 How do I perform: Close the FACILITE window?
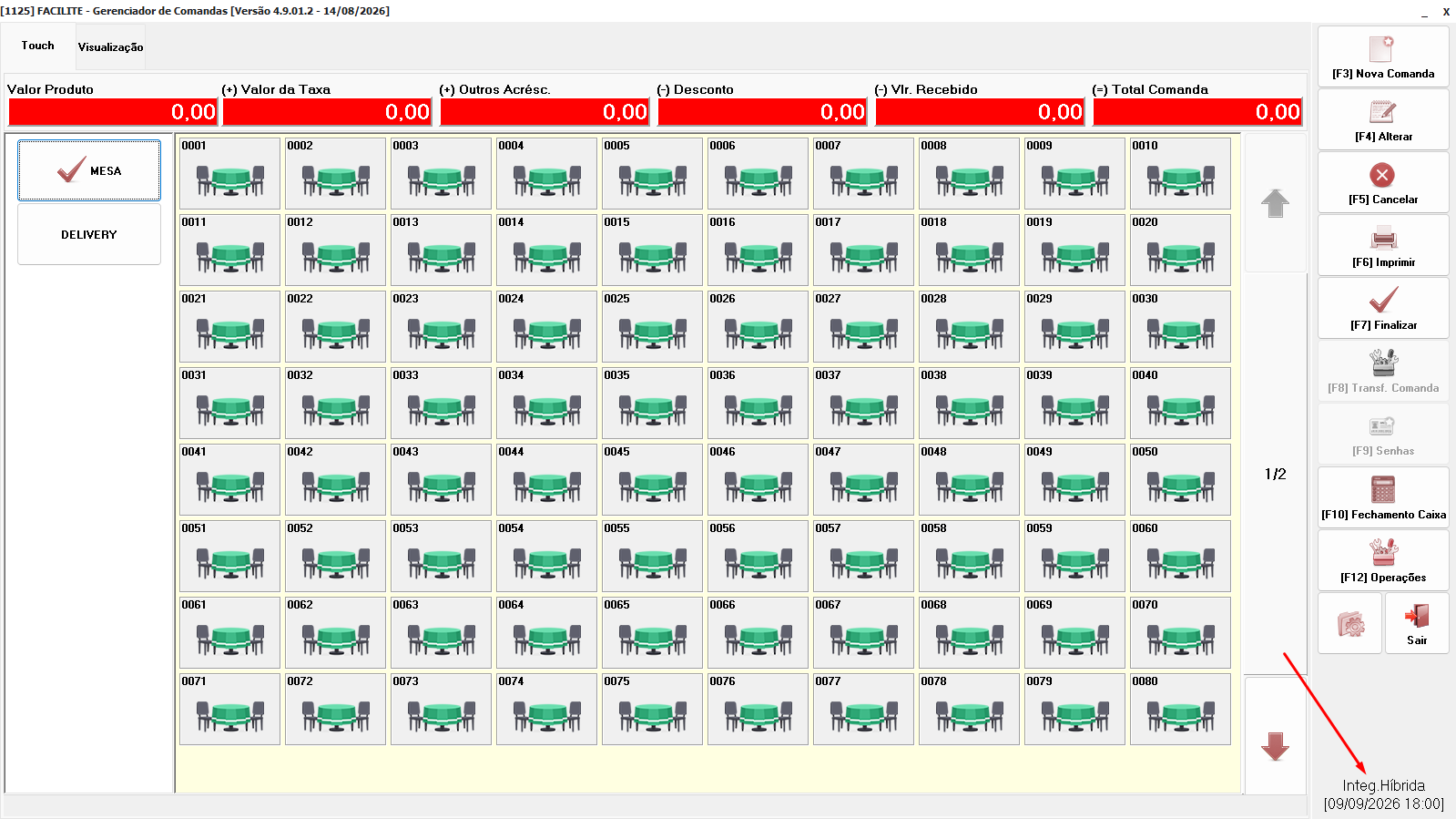point(1446,12)
